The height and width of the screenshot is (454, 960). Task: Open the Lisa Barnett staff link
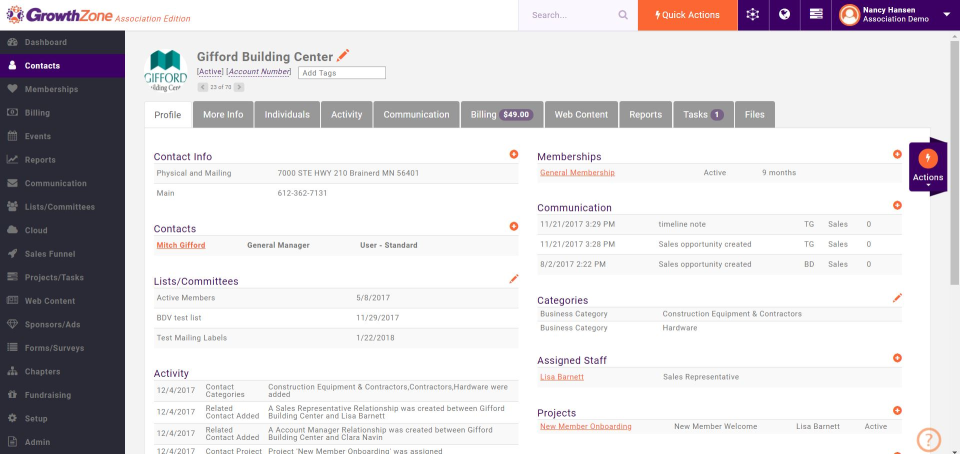[561, 377]
